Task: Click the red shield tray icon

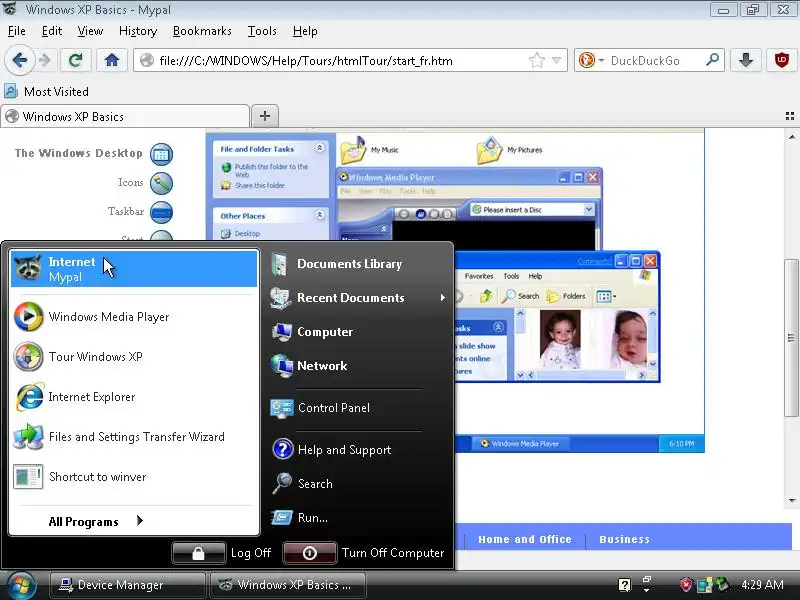Action: point(686,585)
